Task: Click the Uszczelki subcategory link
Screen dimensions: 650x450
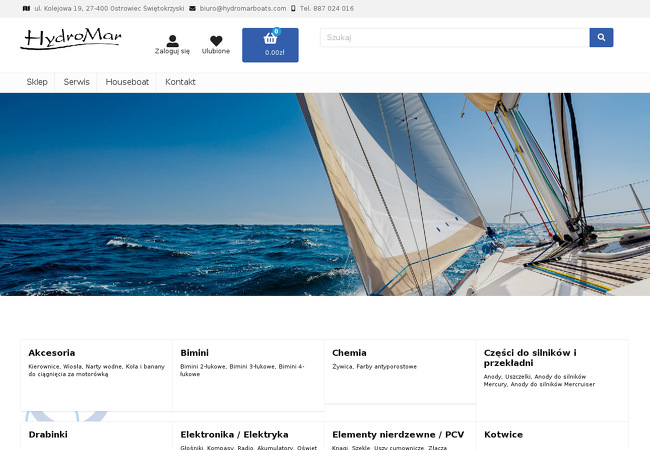Action: tap(518, 377)
